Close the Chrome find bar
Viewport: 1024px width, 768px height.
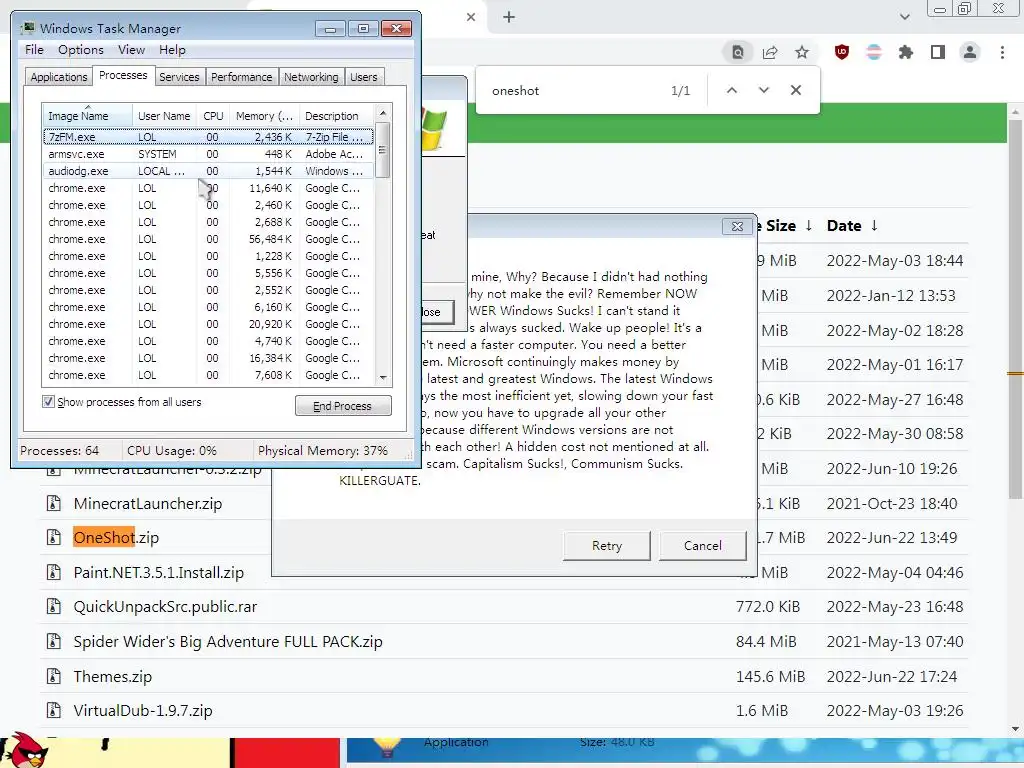(x=795, y=90)
